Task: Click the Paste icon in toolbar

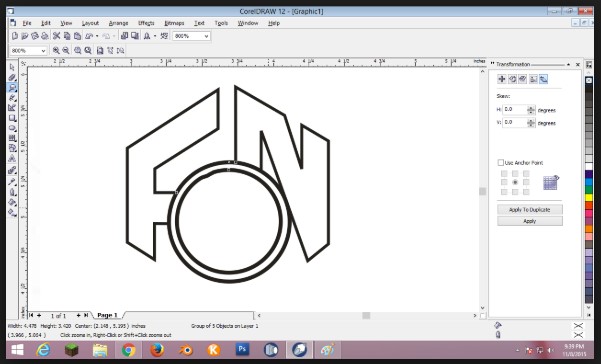Action: tap(77, 36)
